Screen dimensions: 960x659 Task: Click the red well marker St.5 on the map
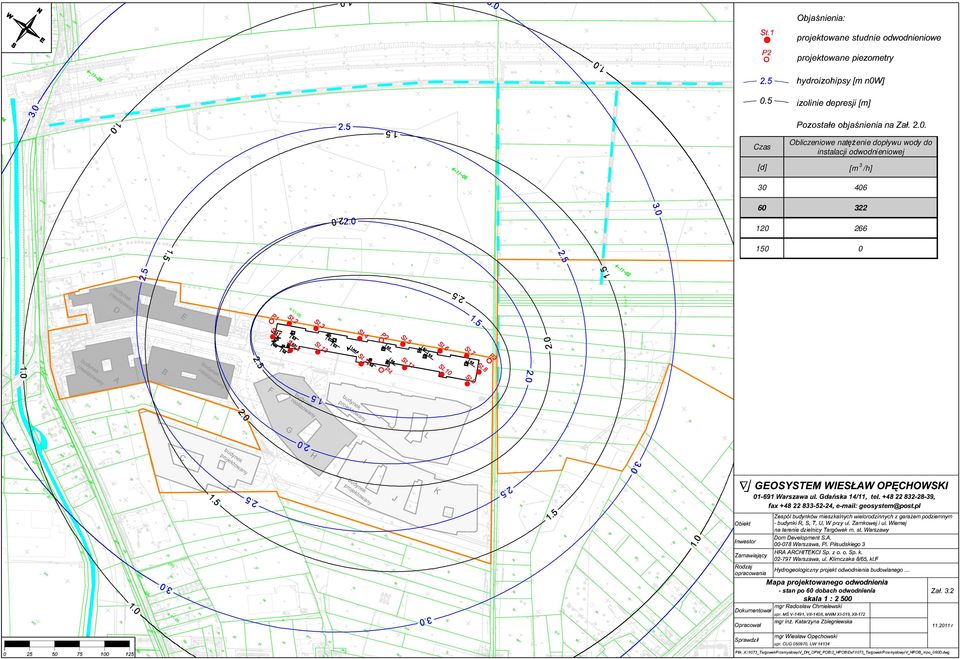pyautogui.click(x=403, y=344)
